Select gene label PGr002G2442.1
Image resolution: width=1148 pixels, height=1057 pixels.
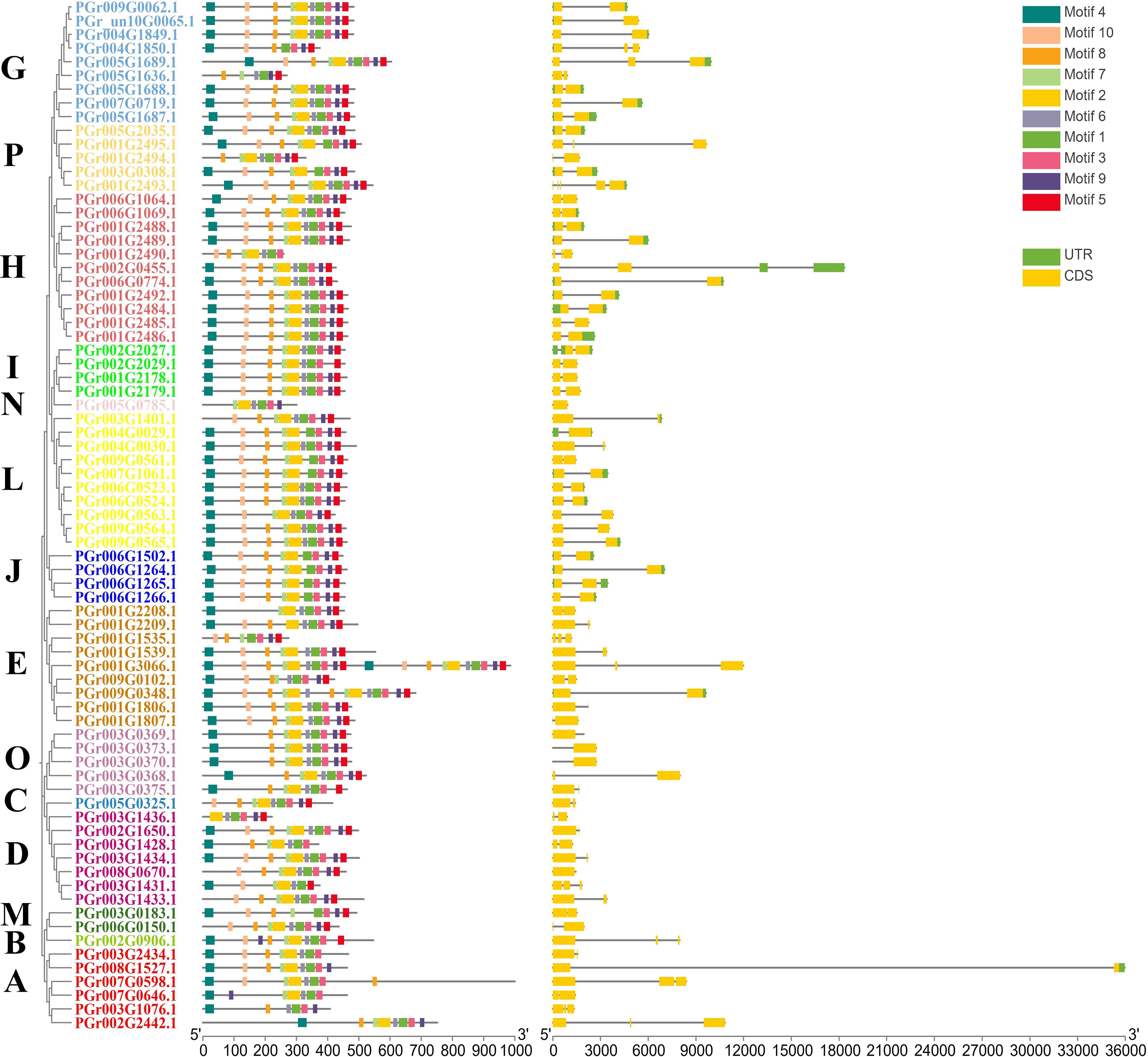click(x=126, y=1023)
